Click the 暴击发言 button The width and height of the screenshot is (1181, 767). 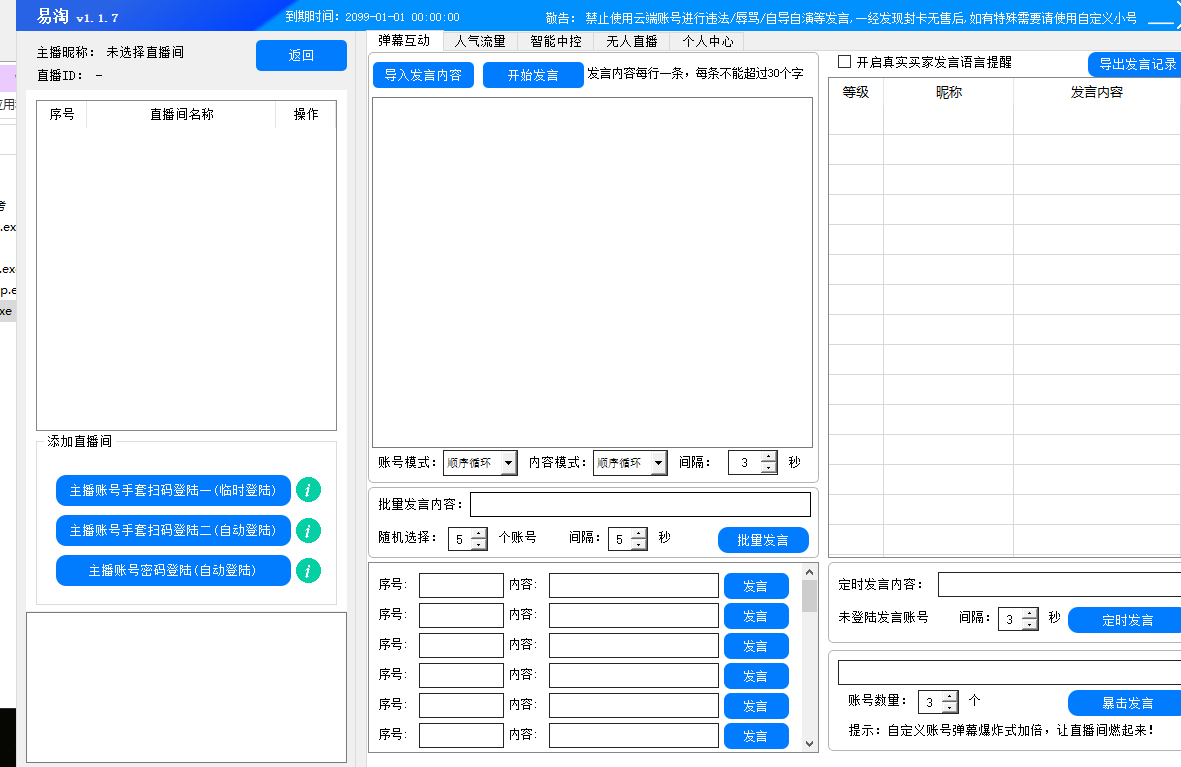click(x=1125, y=703)
